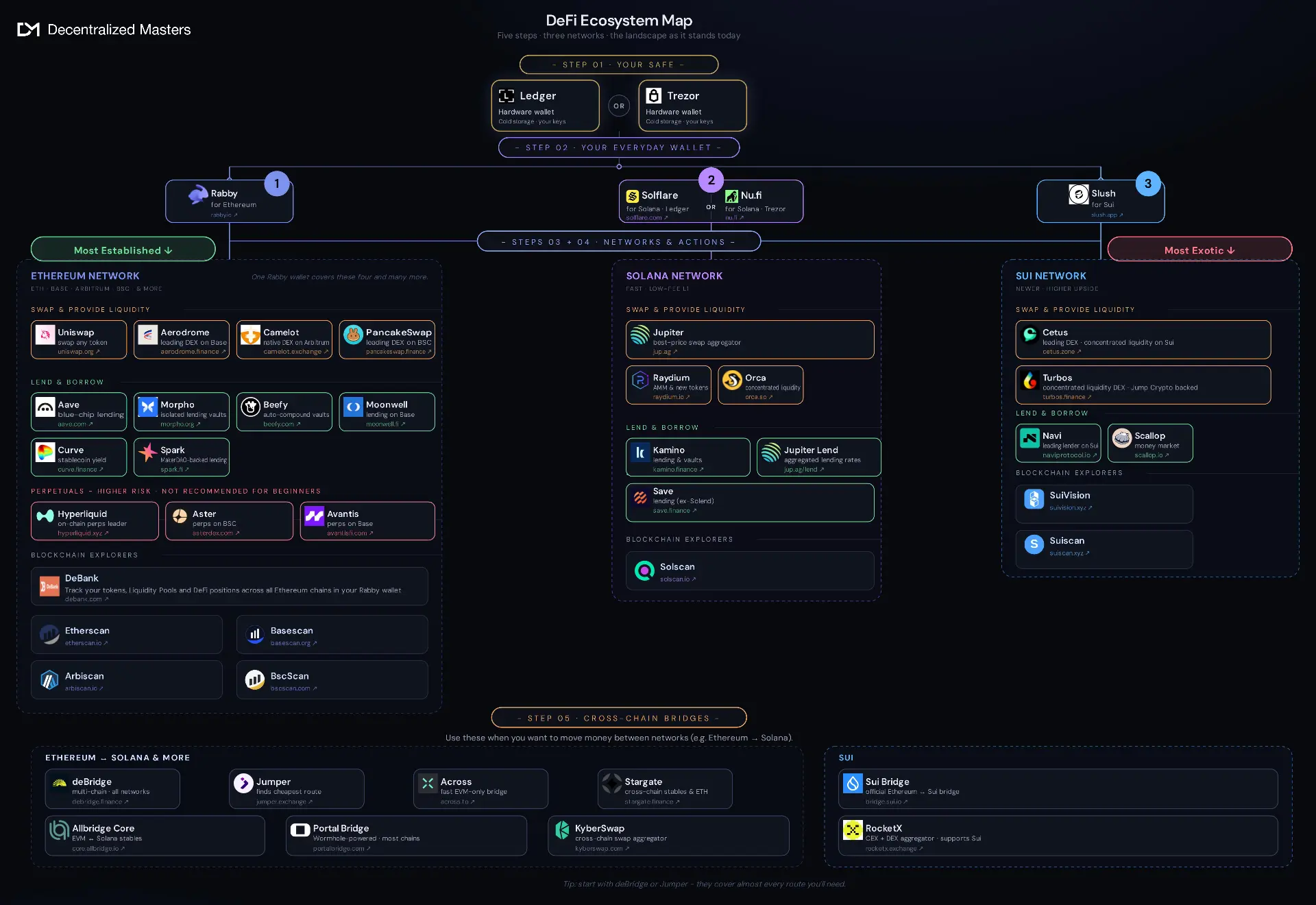Click the KyberSwap green icon
Image resolution: width=1316 pixels, height=905 pixels.
(x=562, y=830)
